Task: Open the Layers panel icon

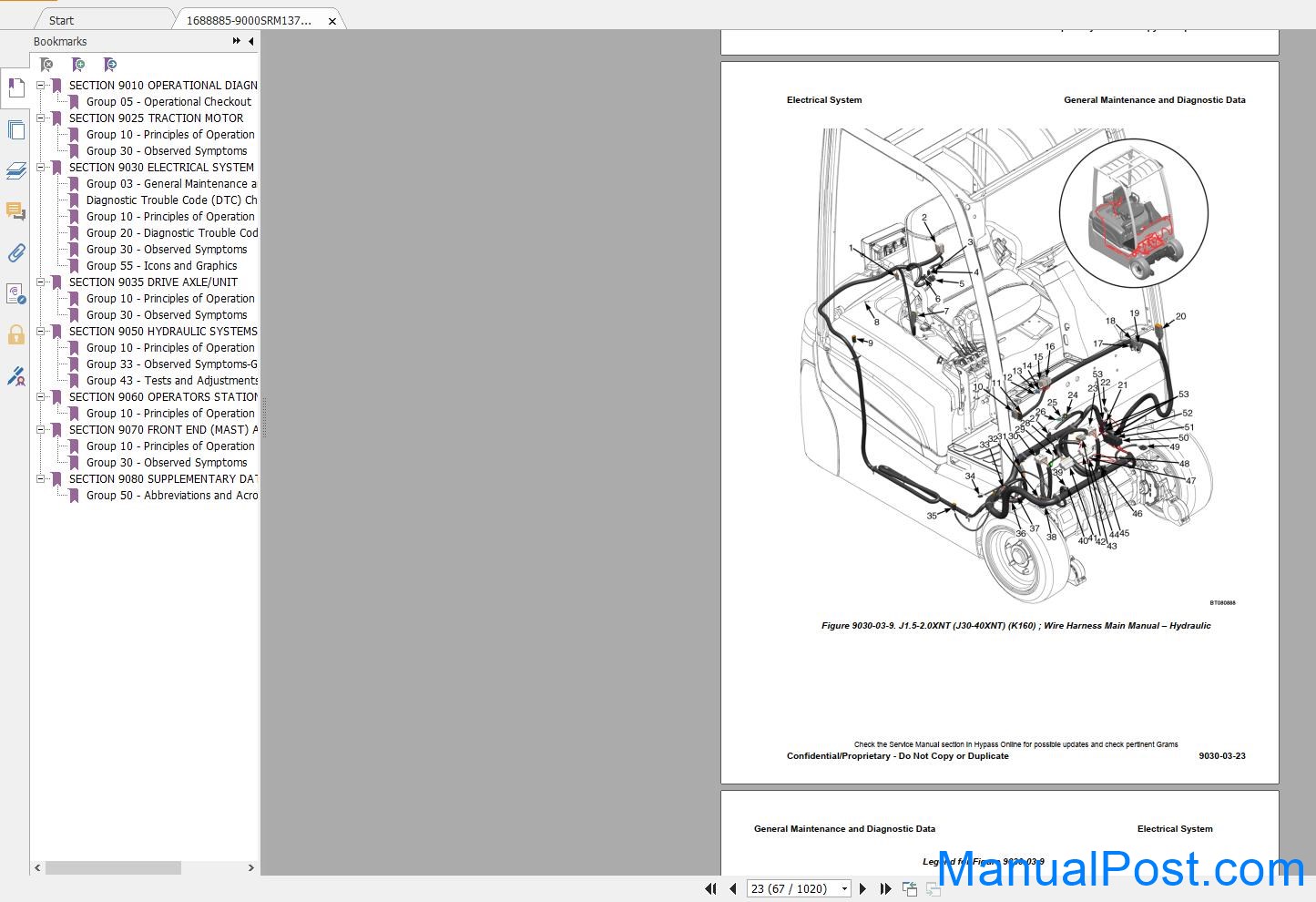Action: click(15, 170)
